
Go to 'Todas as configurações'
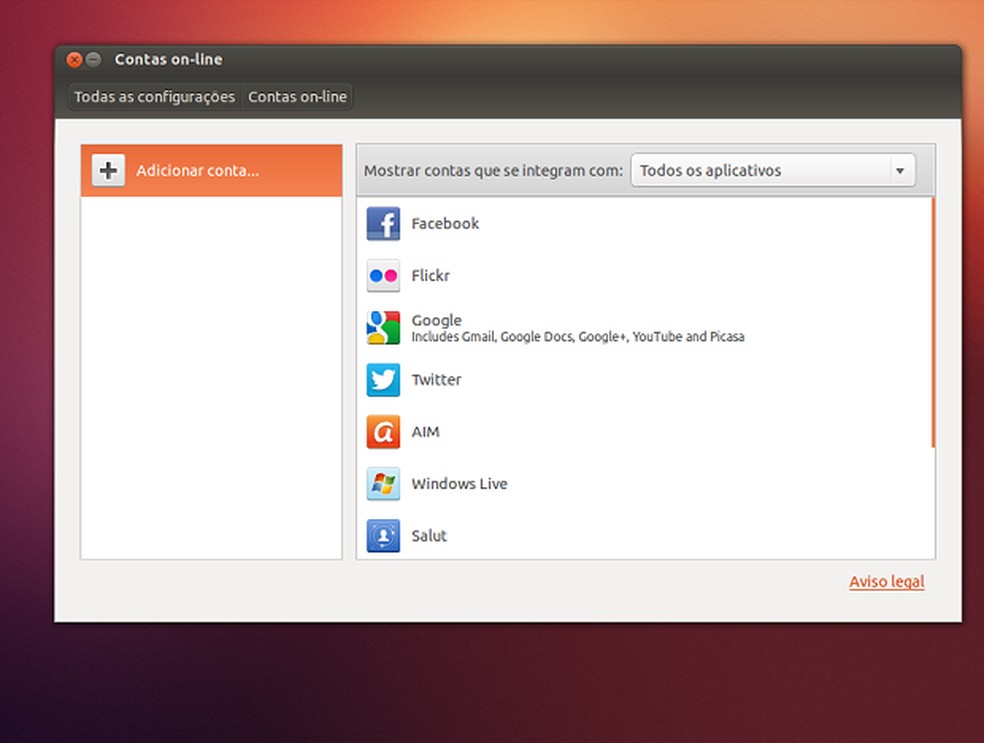tap(154, 97)
